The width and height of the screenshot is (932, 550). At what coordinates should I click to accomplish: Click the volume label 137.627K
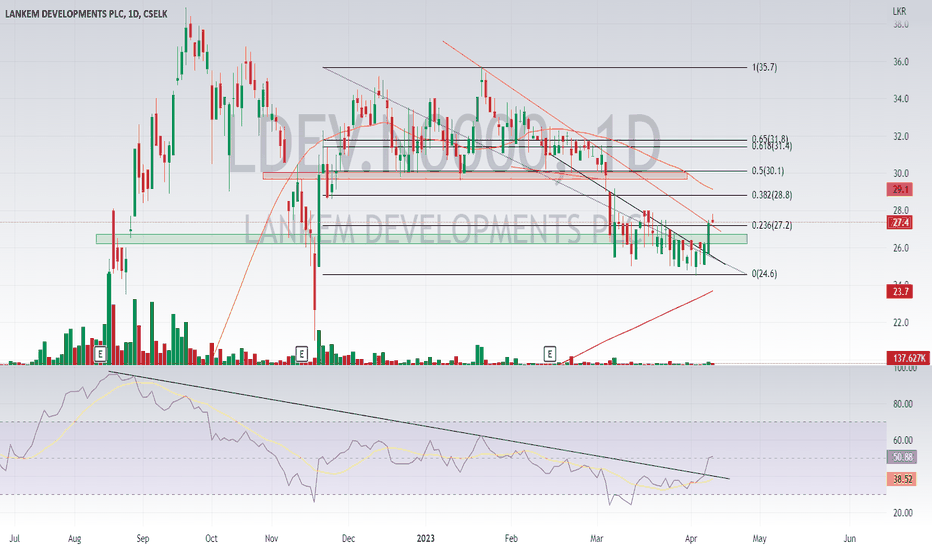(909, 358)
